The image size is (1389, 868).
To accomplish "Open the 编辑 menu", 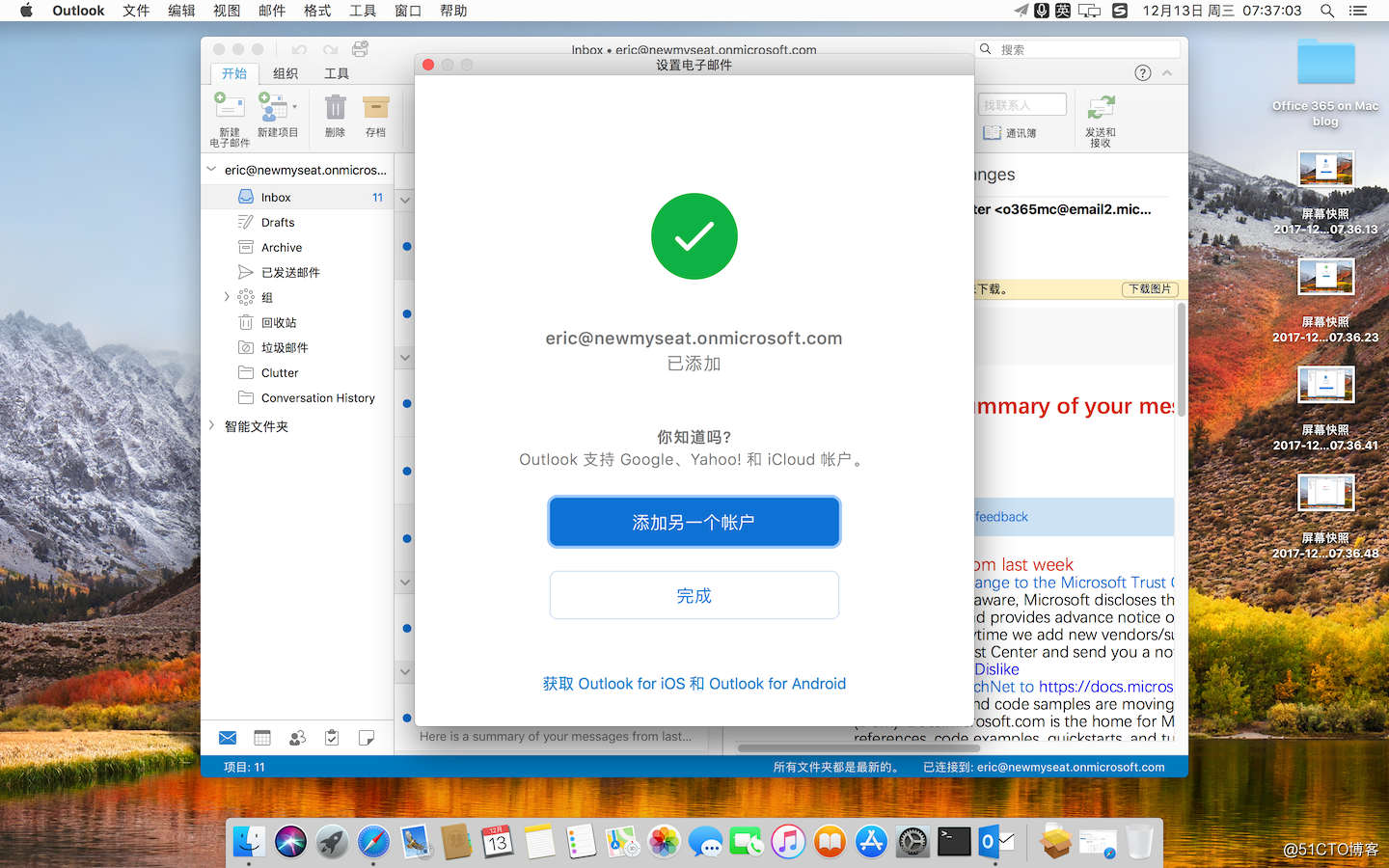I will (181, 11).
